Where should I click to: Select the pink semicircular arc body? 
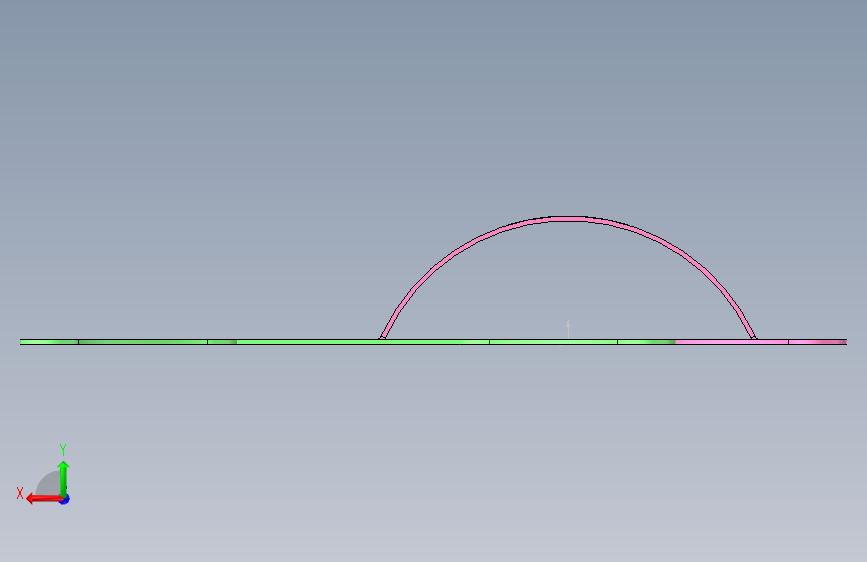(568, 220)
